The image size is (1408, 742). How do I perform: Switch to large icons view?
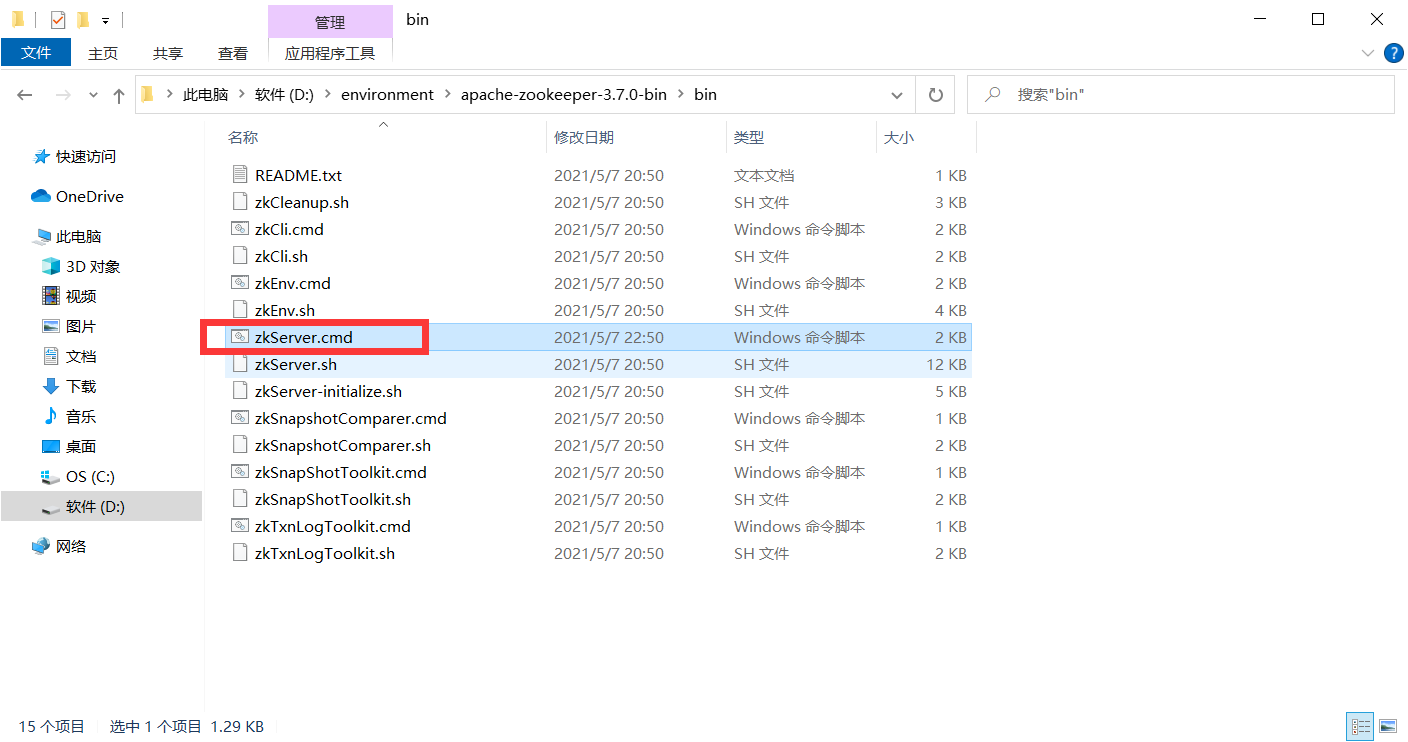point(1387,726)
